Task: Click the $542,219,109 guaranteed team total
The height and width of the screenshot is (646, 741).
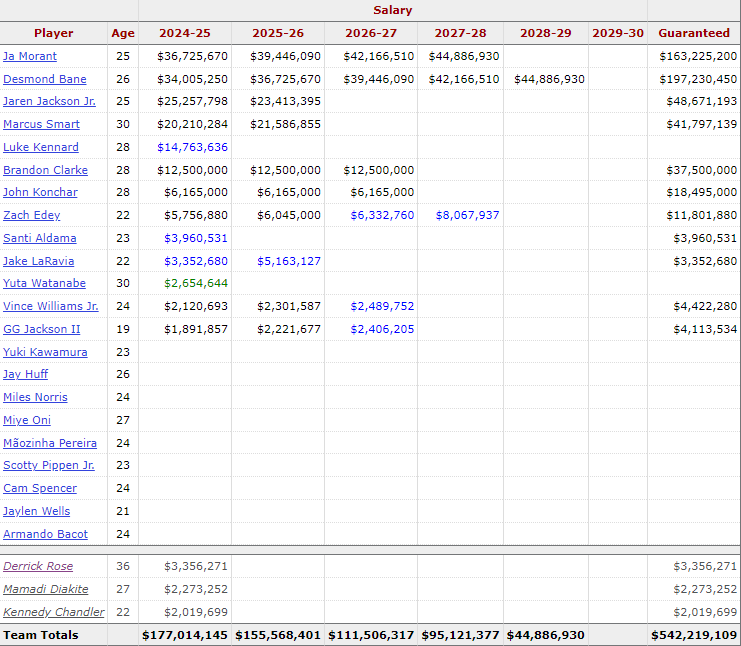Action: tap(694, 635)
